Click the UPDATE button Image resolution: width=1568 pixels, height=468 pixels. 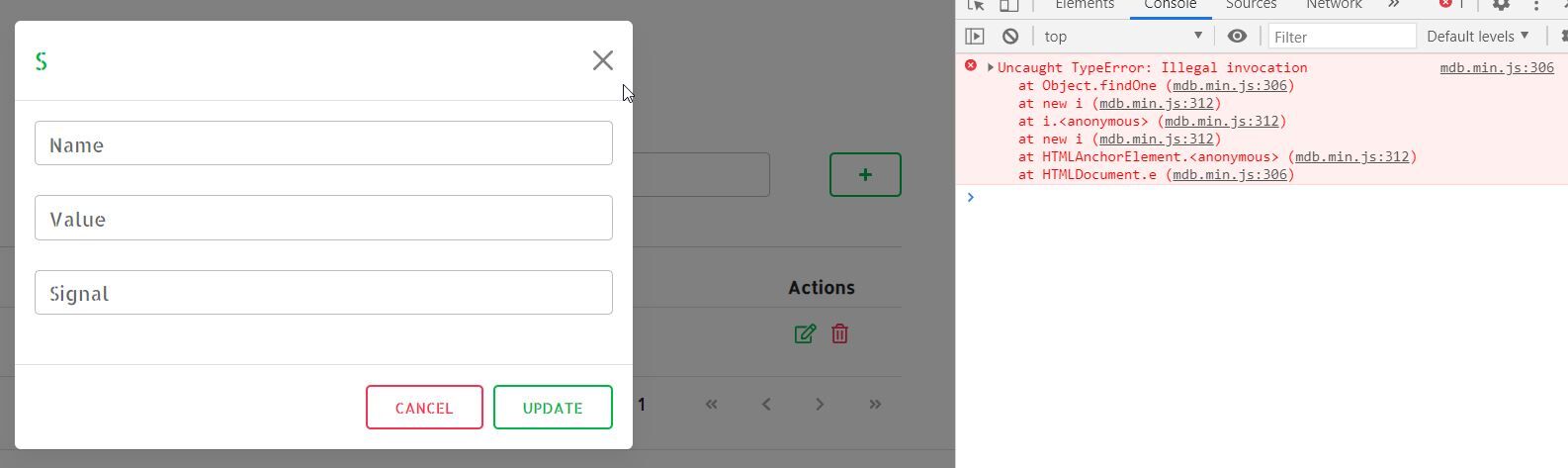pos(553,408)
